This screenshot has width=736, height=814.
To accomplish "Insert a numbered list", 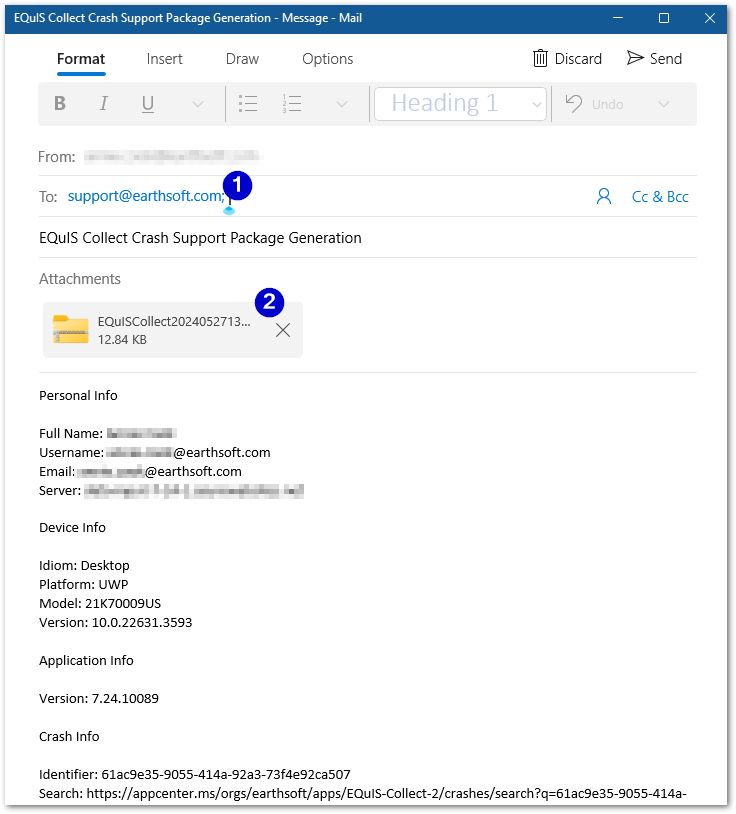I will [x=292, y=104].
